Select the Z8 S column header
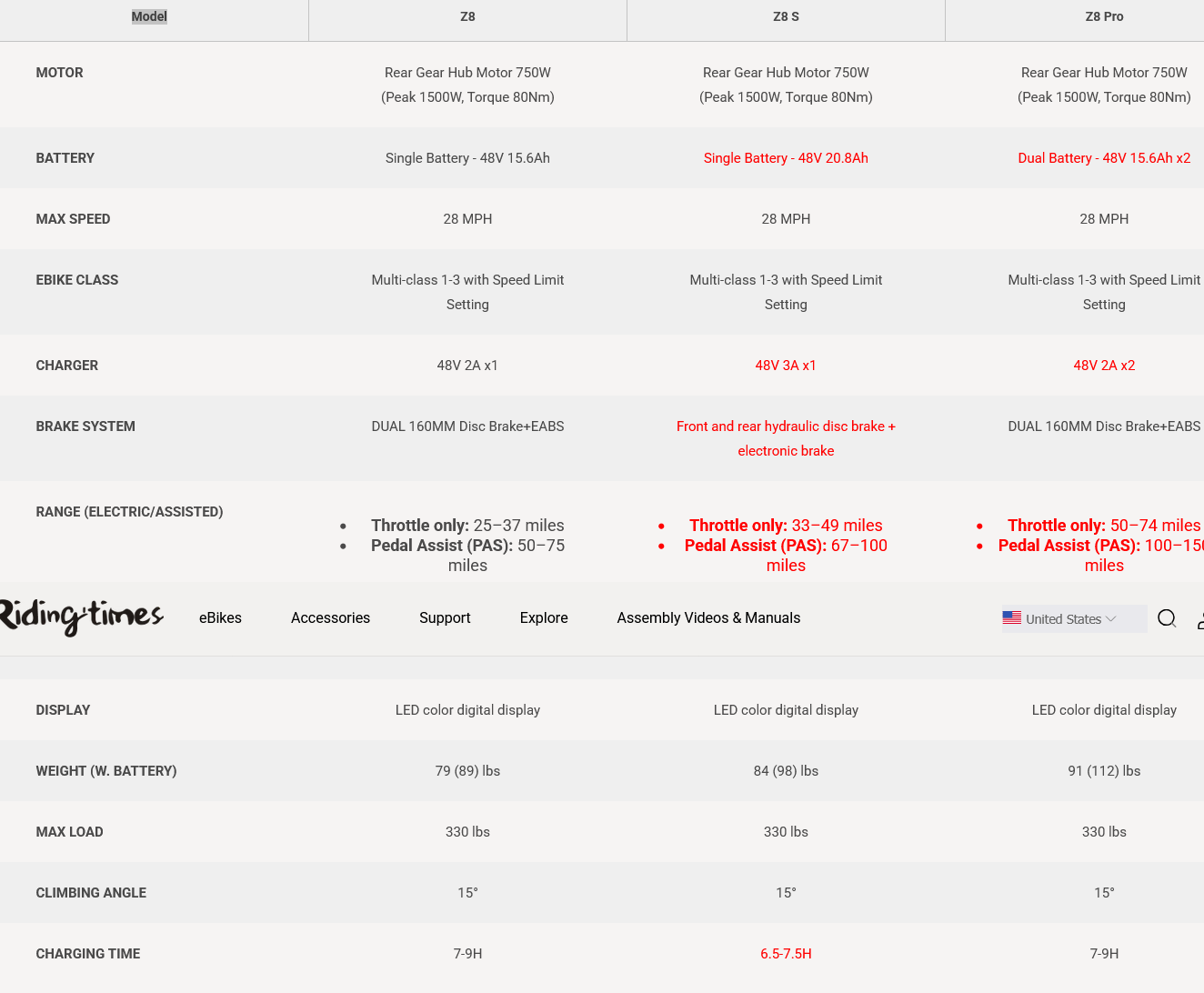Viewport: 1204px width, 993px height. point(786,16)
